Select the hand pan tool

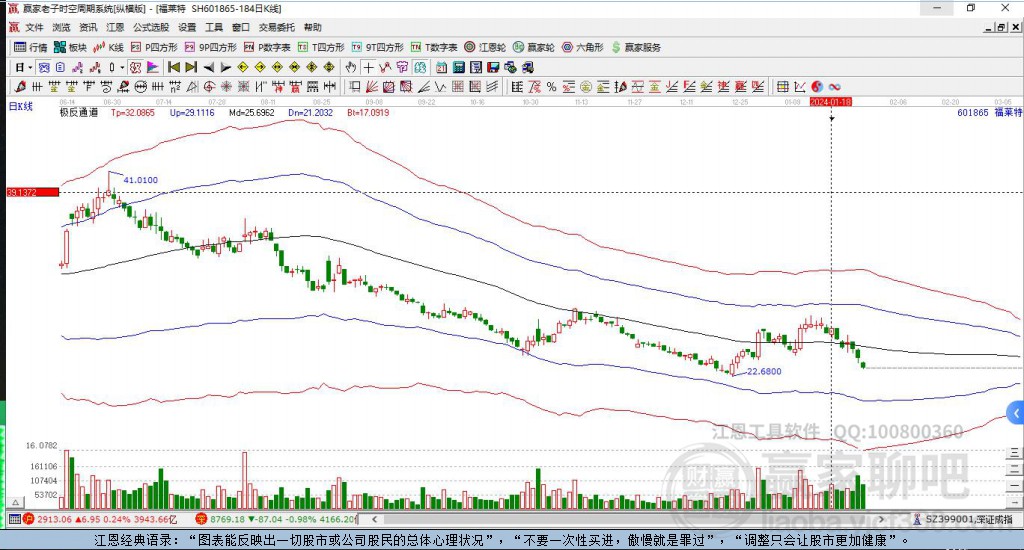click(x=351, y=67)
